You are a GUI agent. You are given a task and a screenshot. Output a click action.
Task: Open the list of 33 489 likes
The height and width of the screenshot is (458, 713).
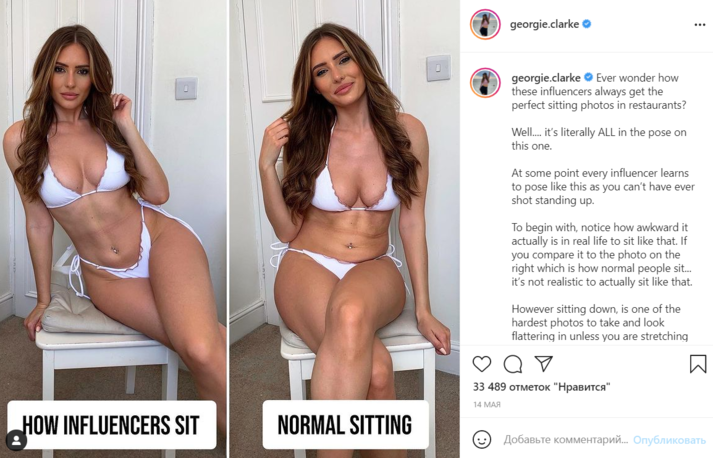click(x=541, y=387)
